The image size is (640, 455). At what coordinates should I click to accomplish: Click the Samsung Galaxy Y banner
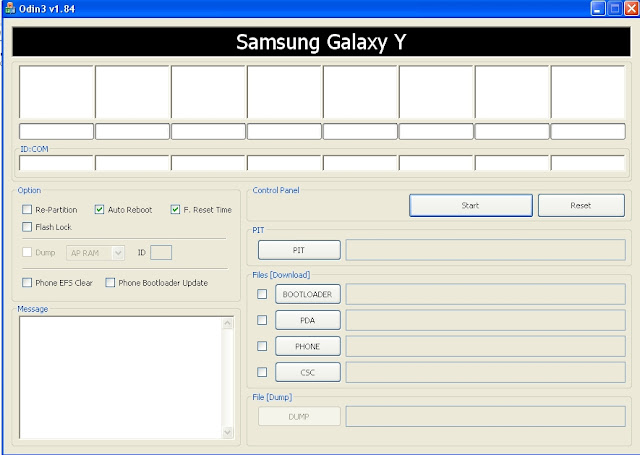(x=321, y=42)
